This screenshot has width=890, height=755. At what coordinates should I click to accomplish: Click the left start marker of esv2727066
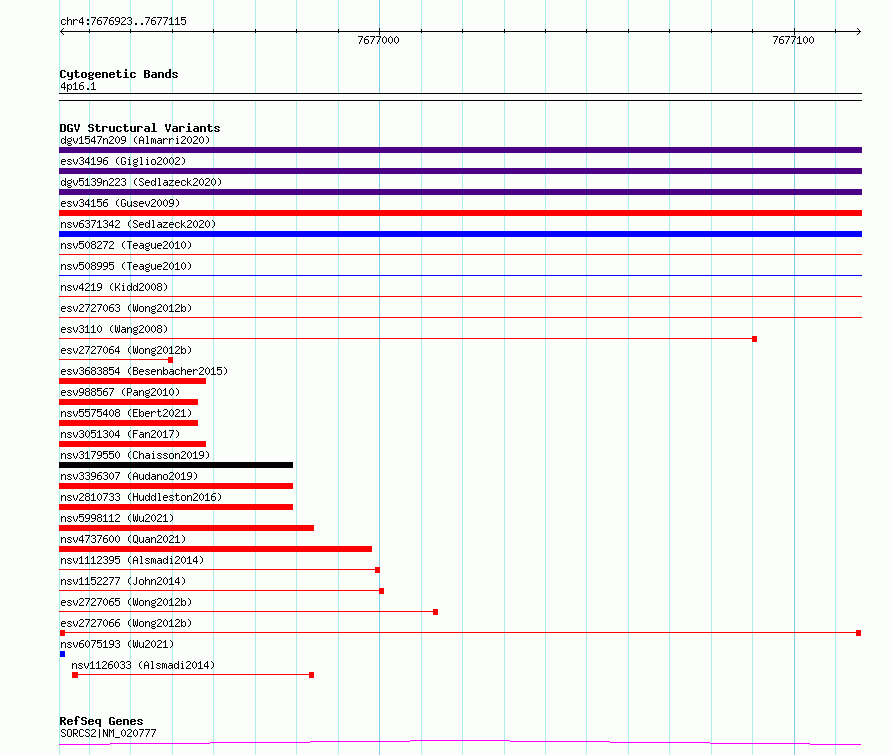pos(62,633)
